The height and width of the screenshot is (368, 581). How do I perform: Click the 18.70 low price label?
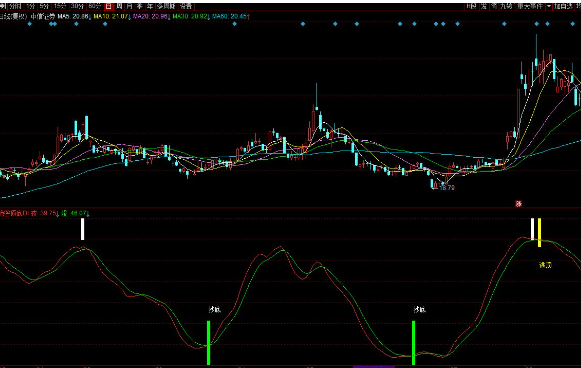tap(447, 188)
